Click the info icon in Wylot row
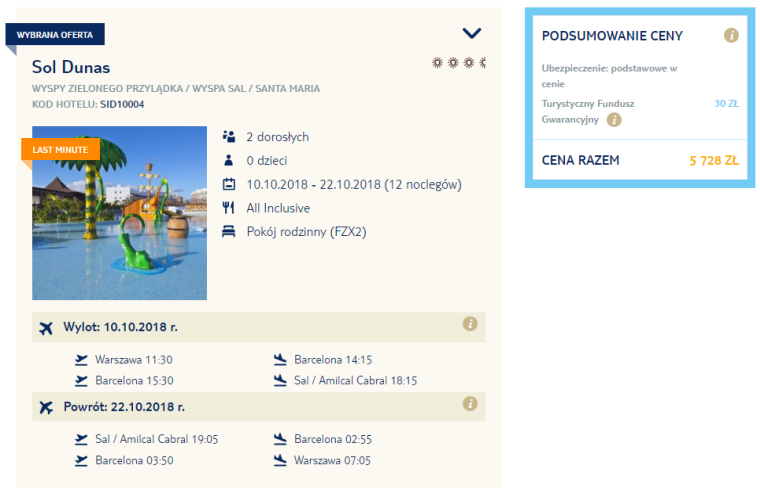The height and width of the screenshot is (491, 760). (x=470, y=324)
